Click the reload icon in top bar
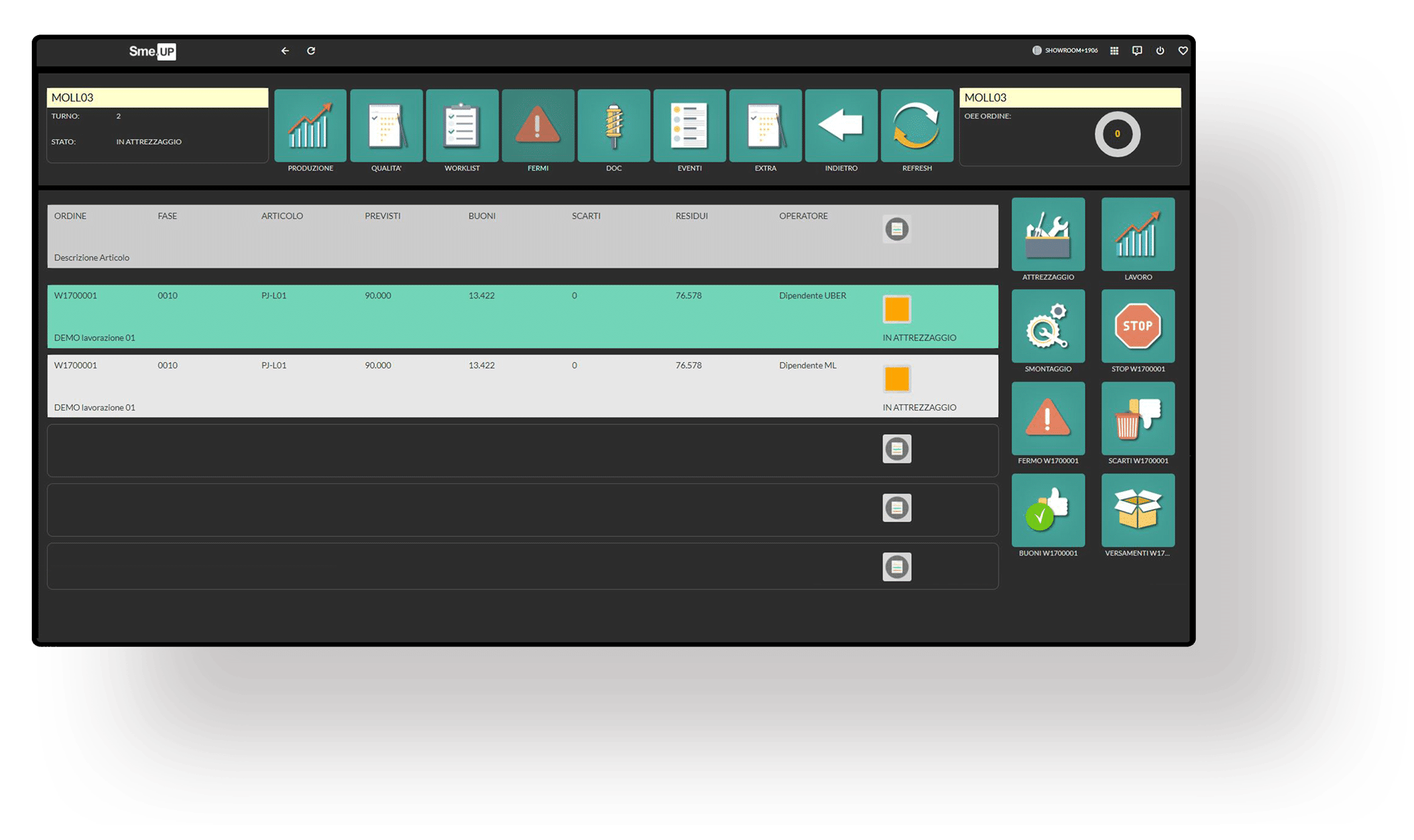 tap(311, 50)
